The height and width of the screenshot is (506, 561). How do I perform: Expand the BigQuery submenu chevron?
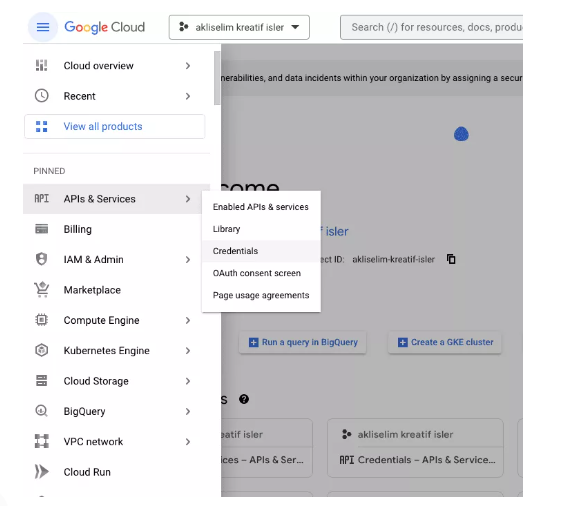click(x=188, y=412)
